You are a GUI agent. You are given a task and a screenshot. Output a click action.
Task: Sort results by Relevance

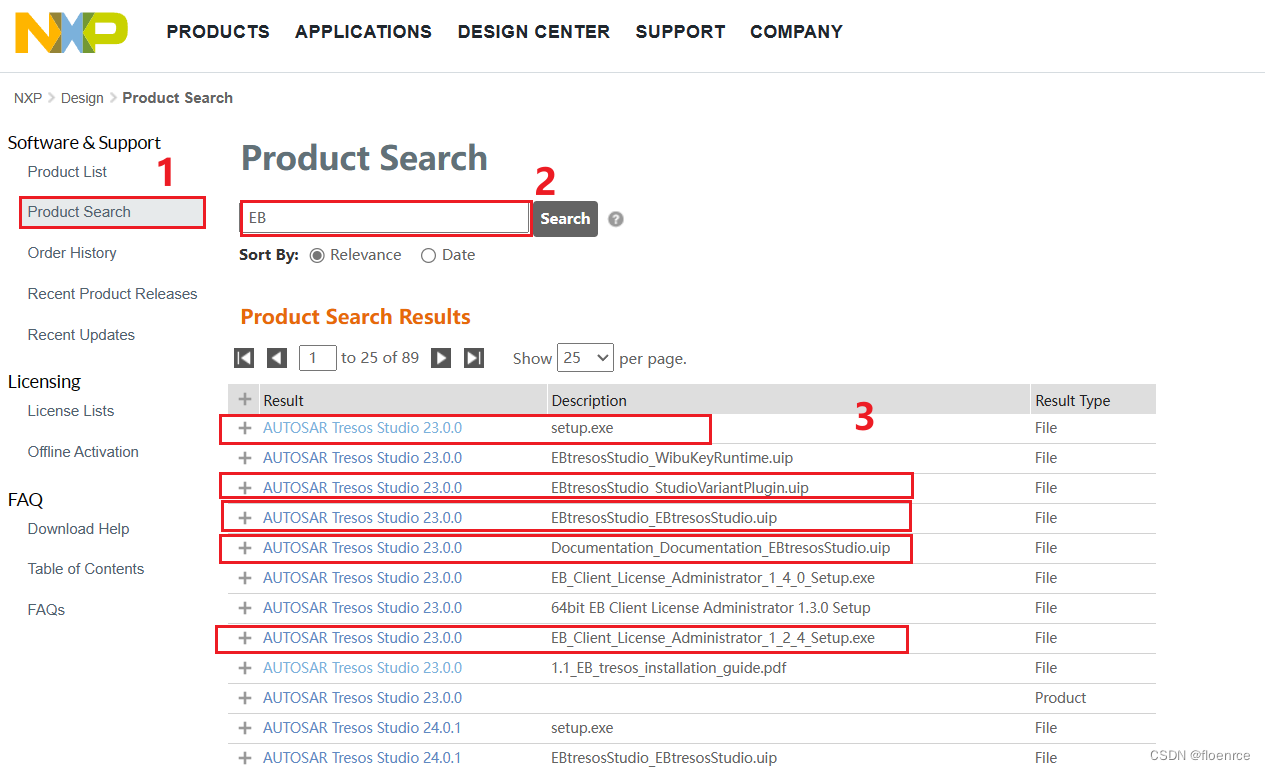pos(317,255)
